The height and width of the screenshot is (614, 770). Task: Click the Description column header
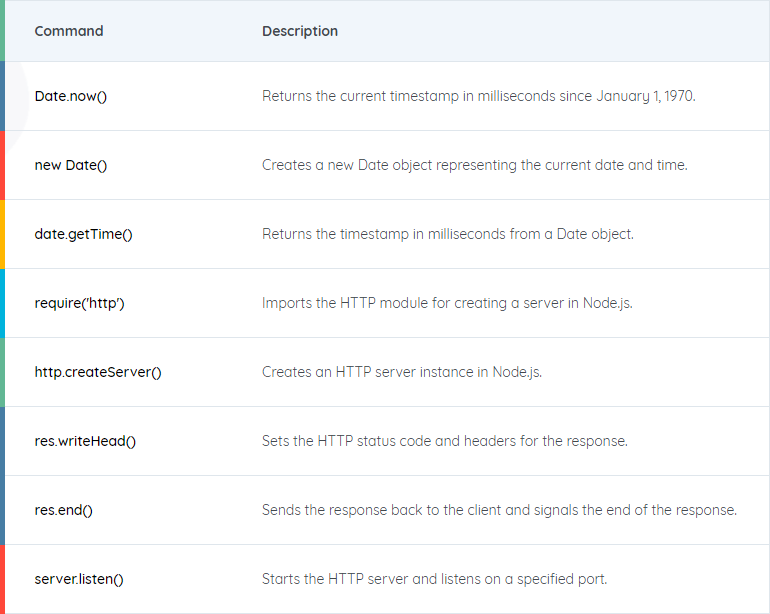[300, 31]
